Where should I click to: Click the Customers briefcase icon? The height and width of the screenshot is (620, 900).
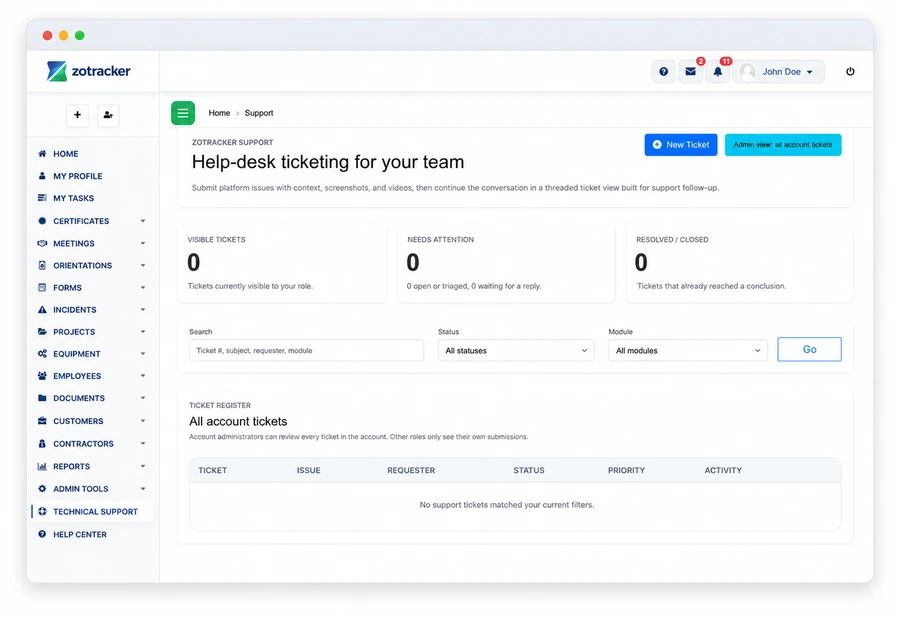pos(42,421)
